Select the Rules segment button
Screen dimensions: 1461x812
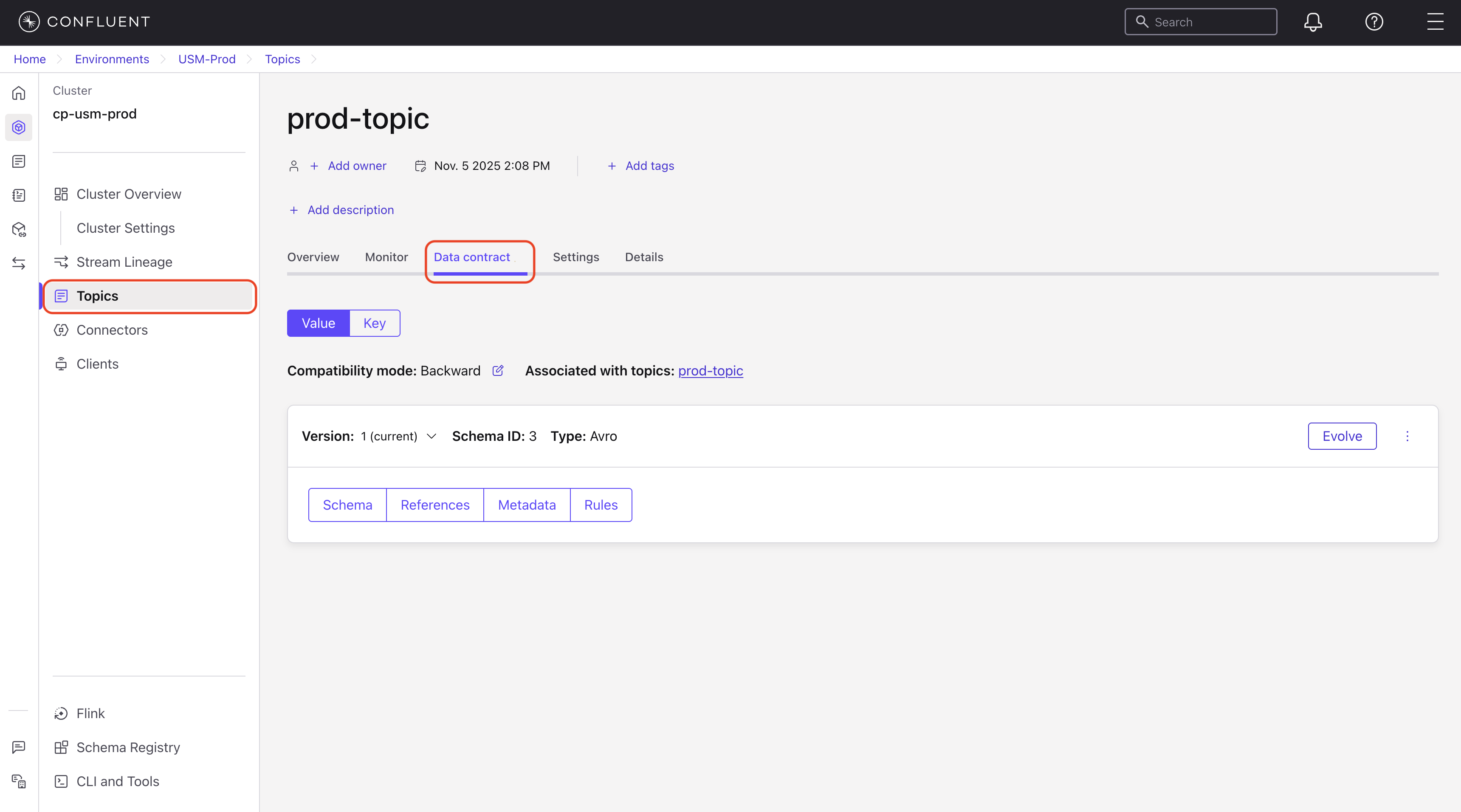coord(601,505)
